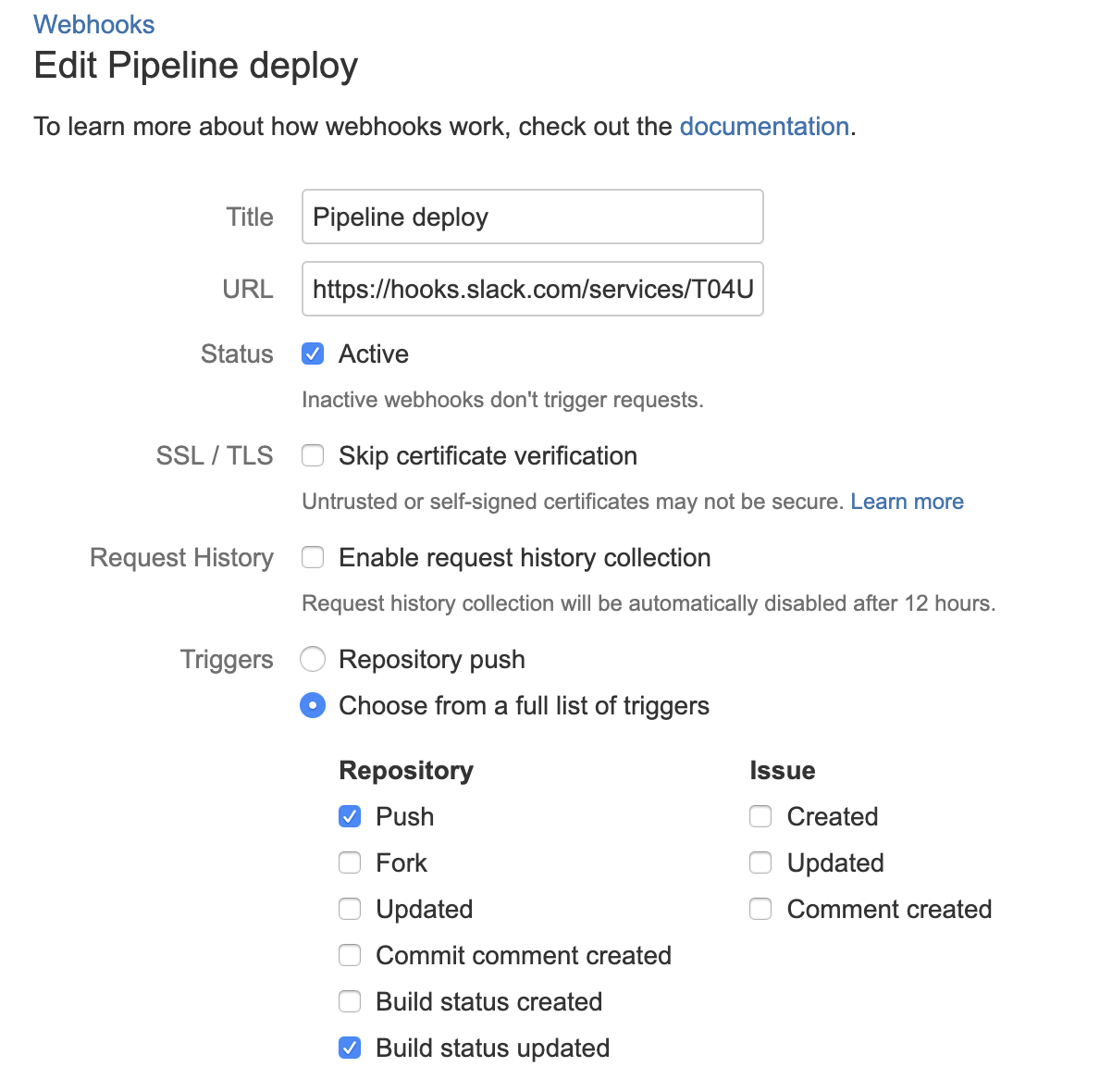Check the Build status created trigger
Viewport: 1112px width, 1092px height.
click(350, 1001)
